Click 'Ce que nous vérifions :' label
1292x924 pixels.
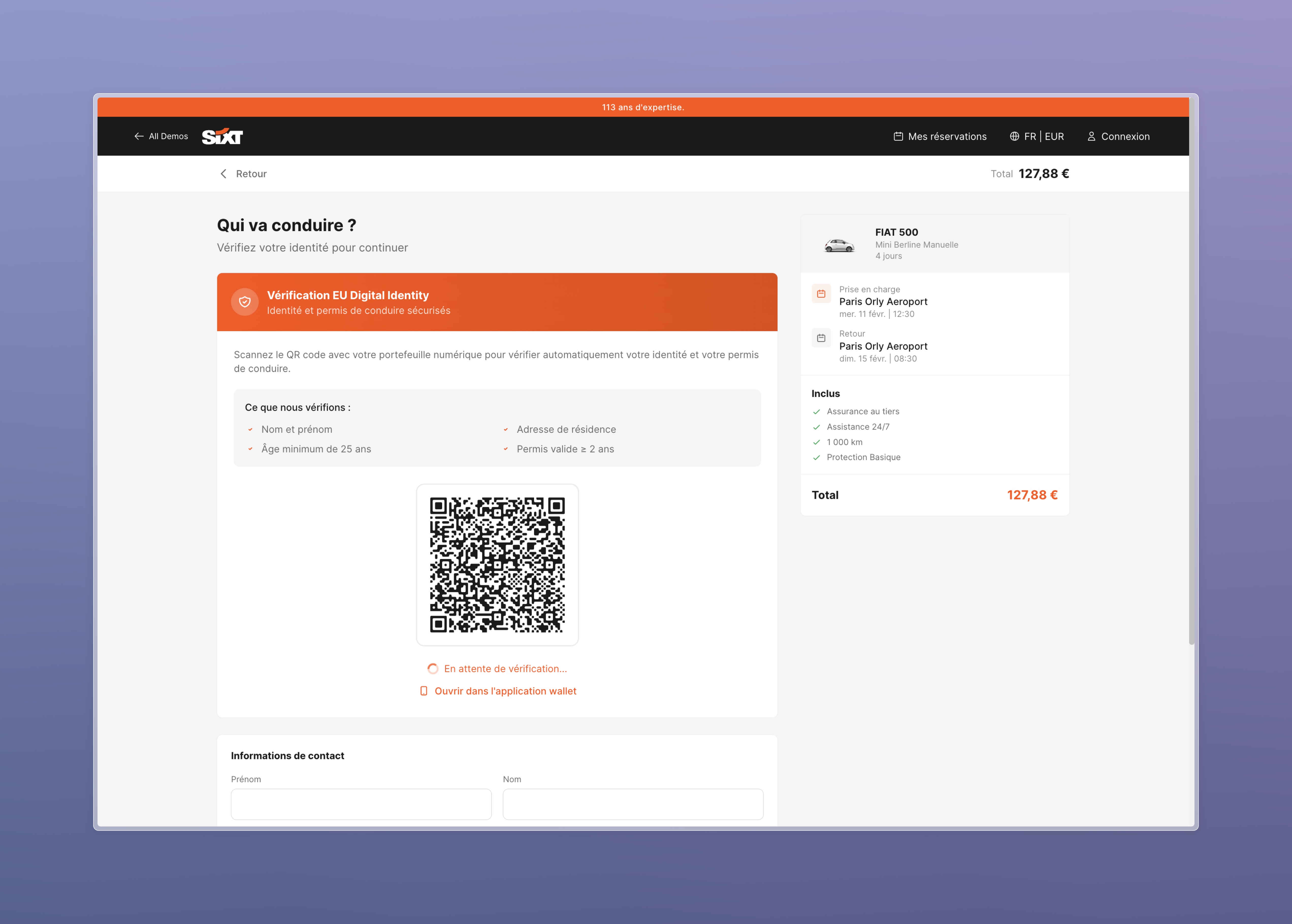tap(298, 407)
